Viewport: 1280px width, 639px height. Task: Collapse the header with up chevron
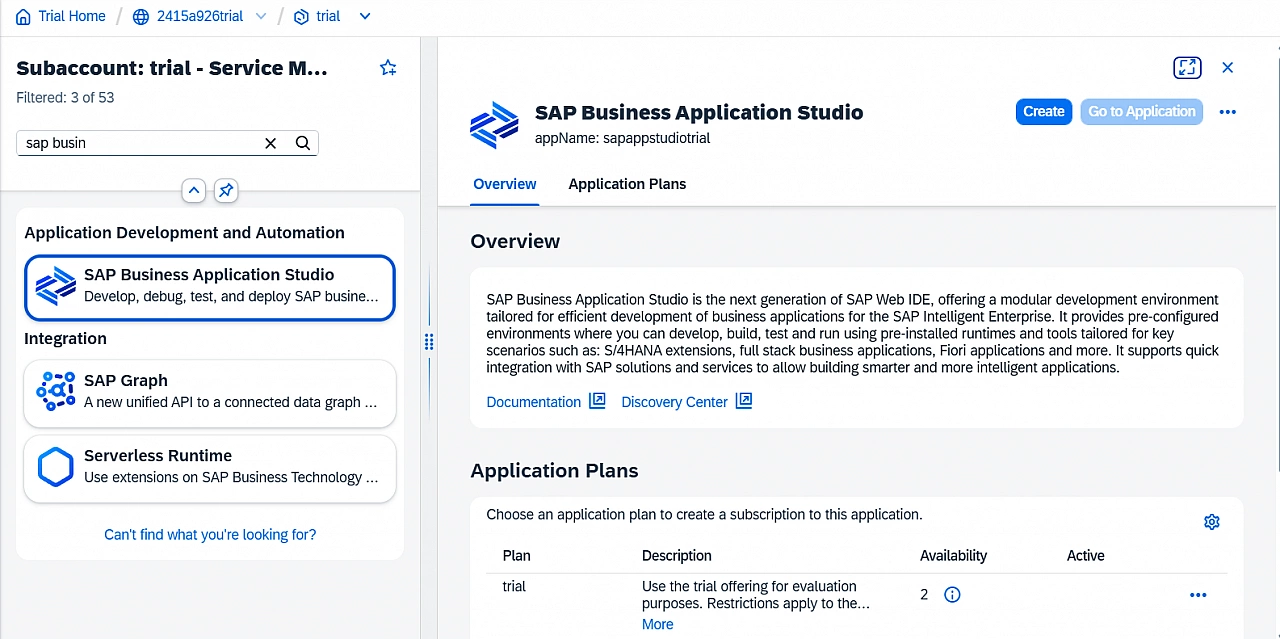tap(194, 190)
